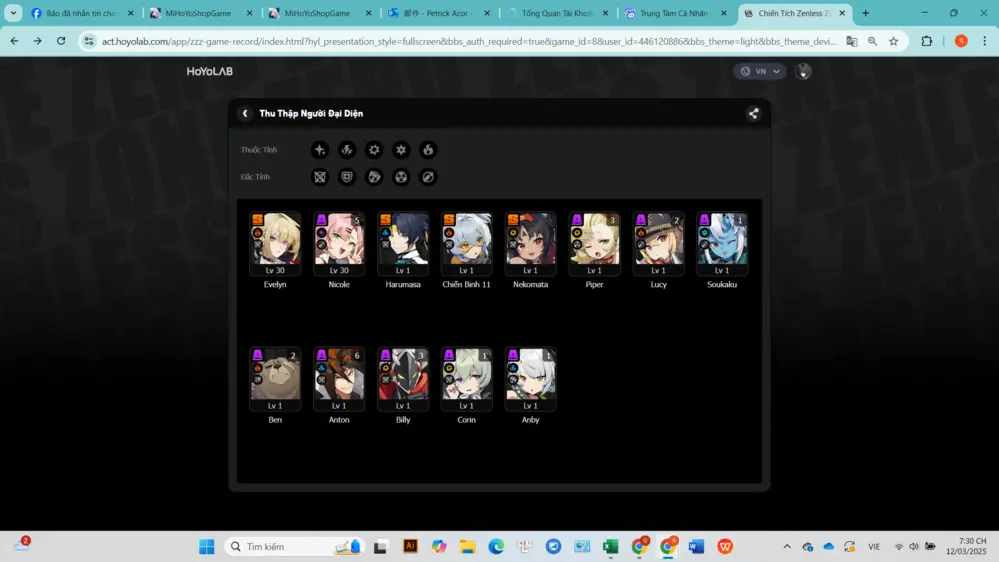
Task: Go back using the arrow beside Thu Thập Người Đại Diện
Action: 245,113
